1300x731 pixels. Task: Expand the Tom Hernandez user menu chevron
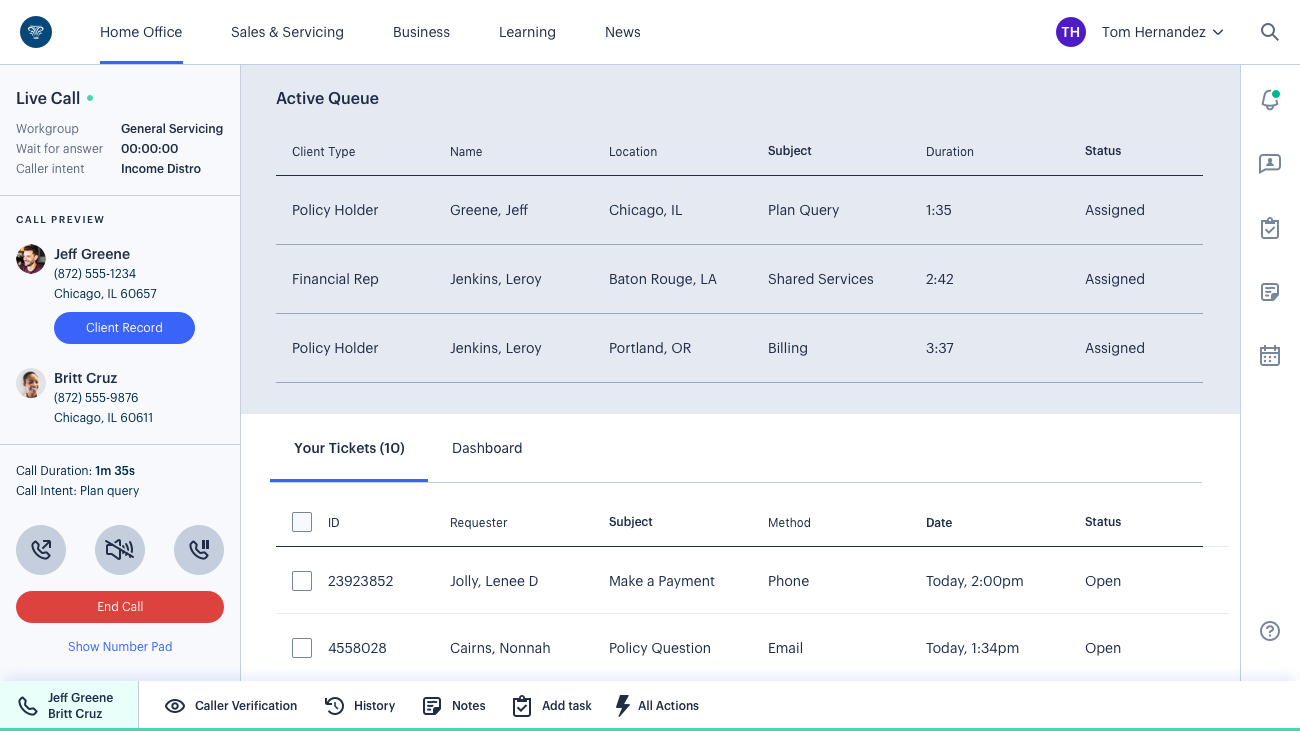[x=1218, y=33]
